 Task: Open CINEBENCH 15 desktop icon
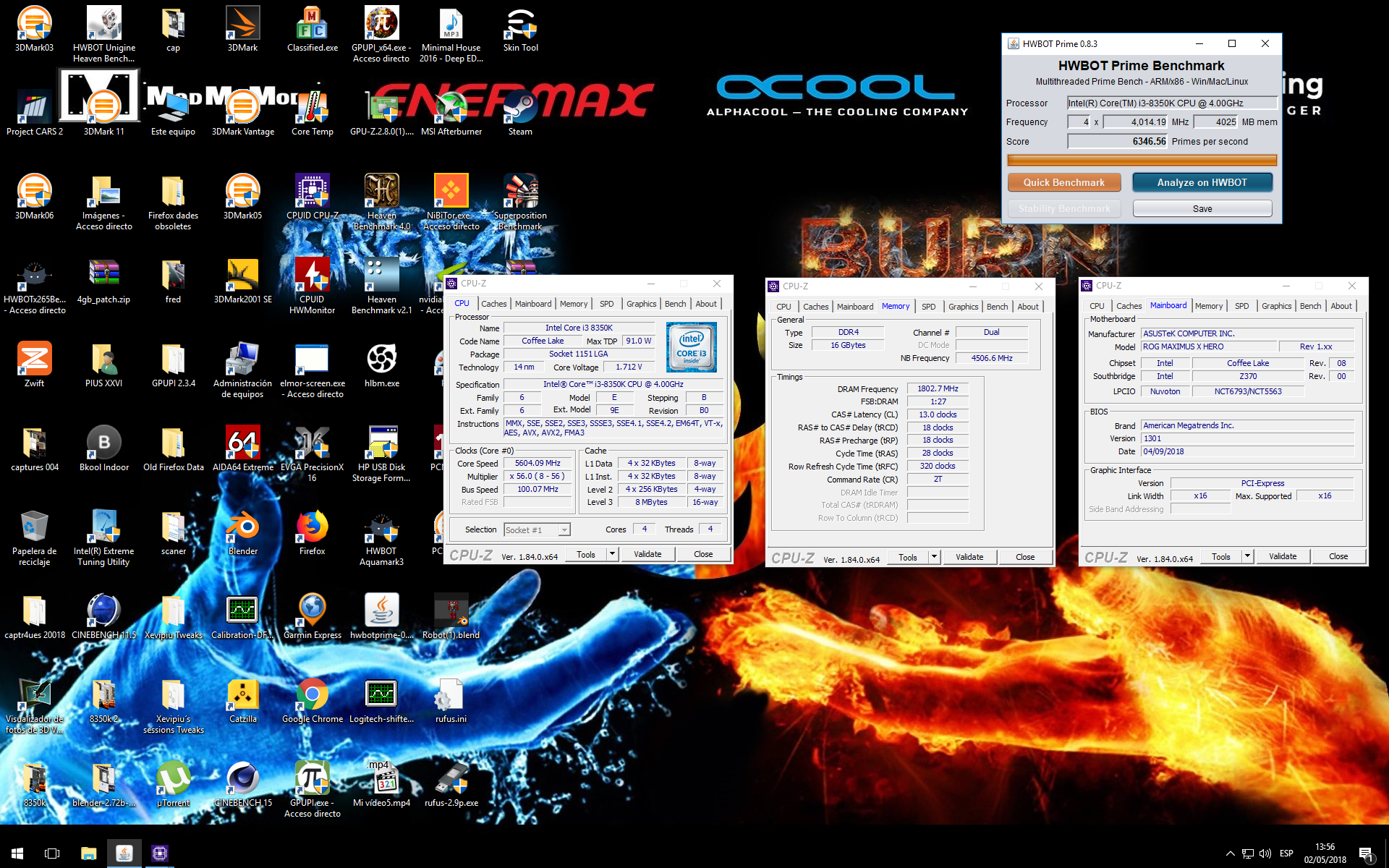coord(242,784)
